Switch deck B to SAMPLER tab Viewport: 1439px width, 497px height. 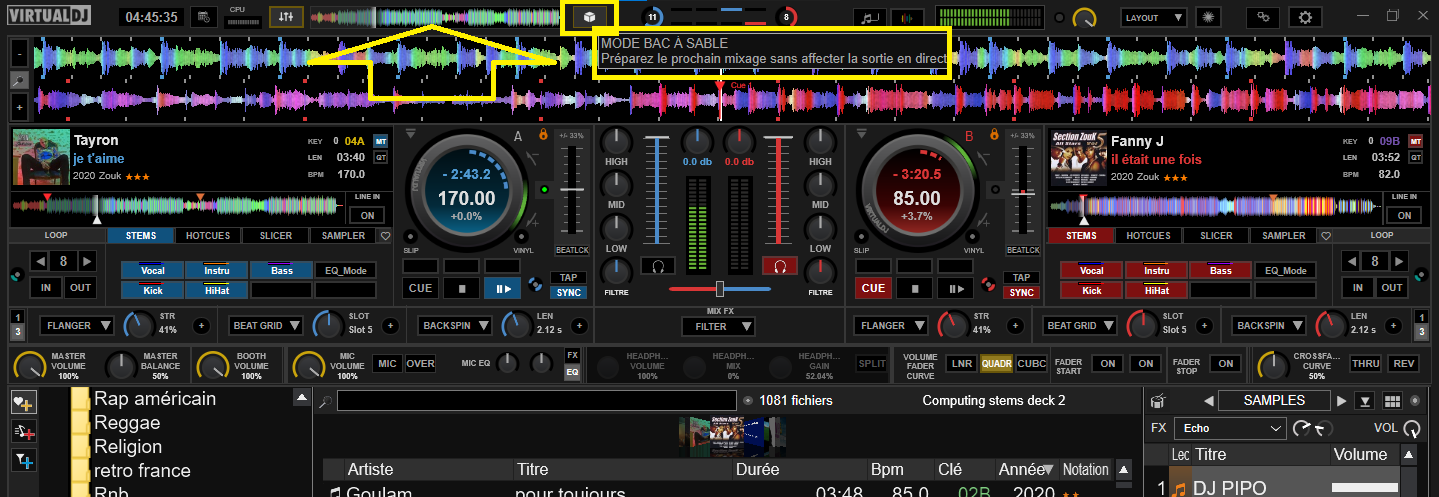click(x=1283, y=236)
